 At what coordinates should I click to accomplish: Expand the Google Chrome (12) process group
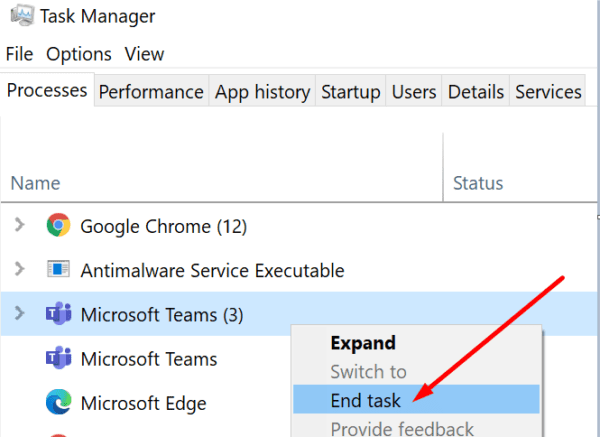(18, 226)
